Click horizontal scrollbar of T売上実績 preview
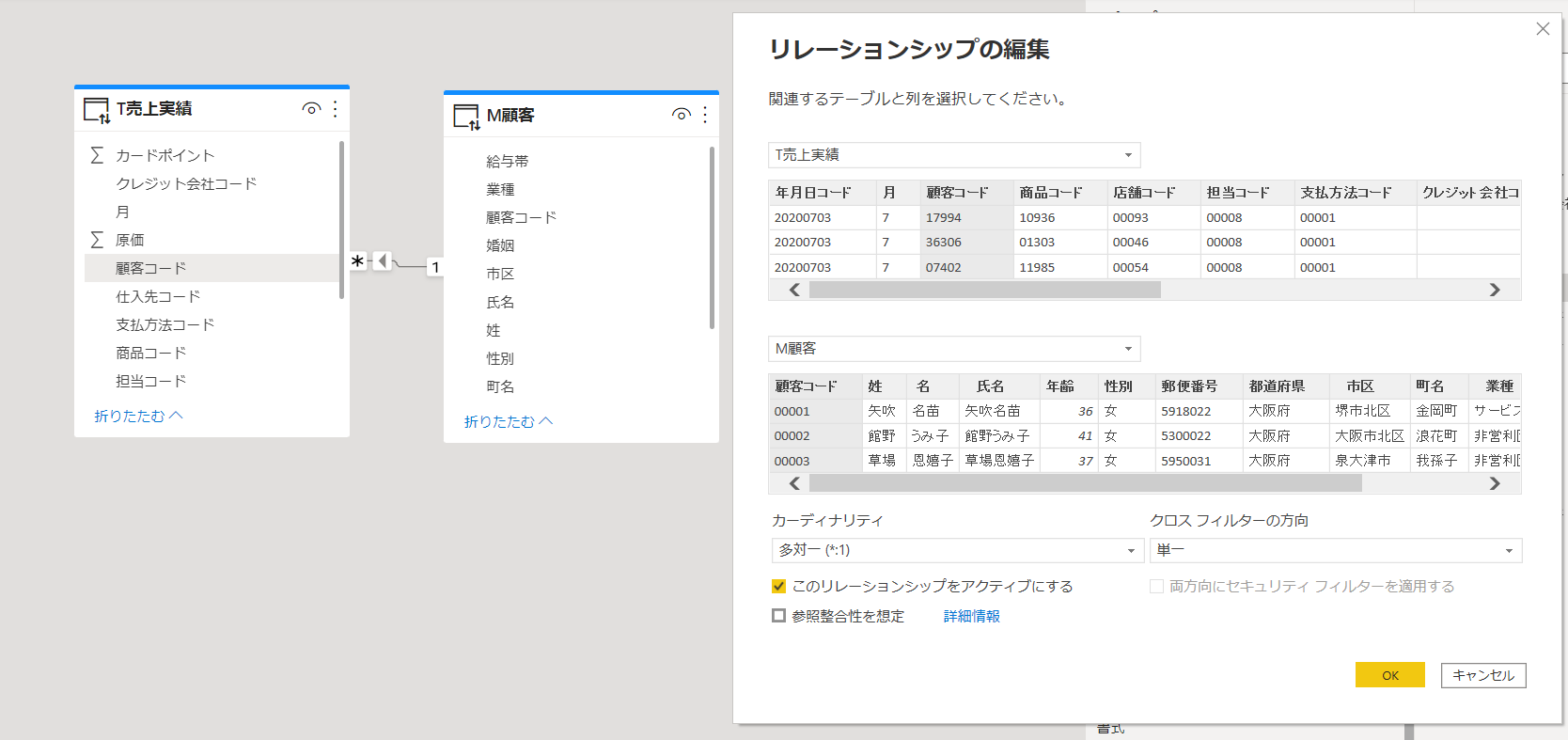The height and width of the screenshot is (740, 1568). click(984, 290)
